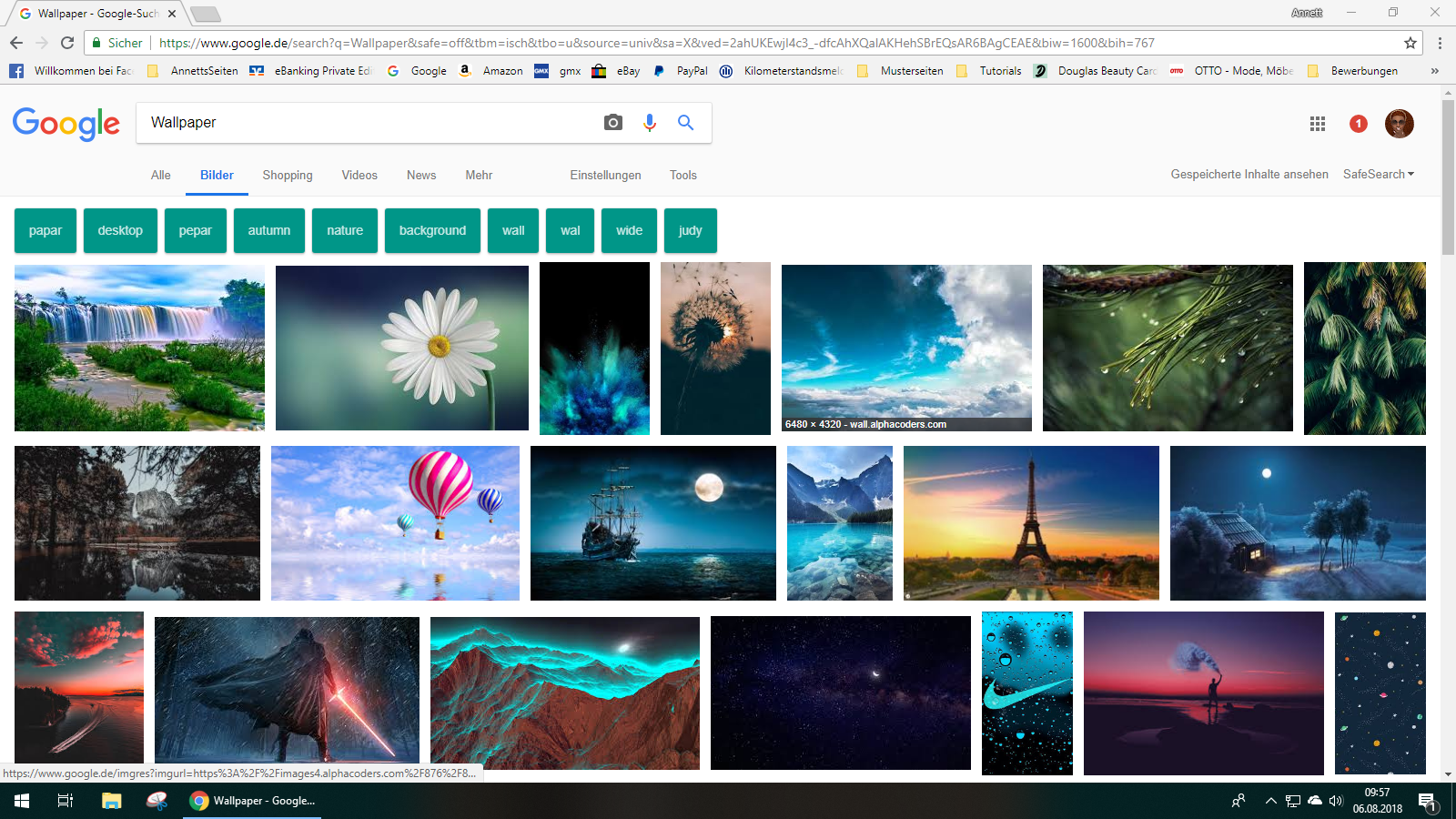Open the Eiffel Tower sunset image
This screenshot has height=819, width=1456.
coord(1031,523)
